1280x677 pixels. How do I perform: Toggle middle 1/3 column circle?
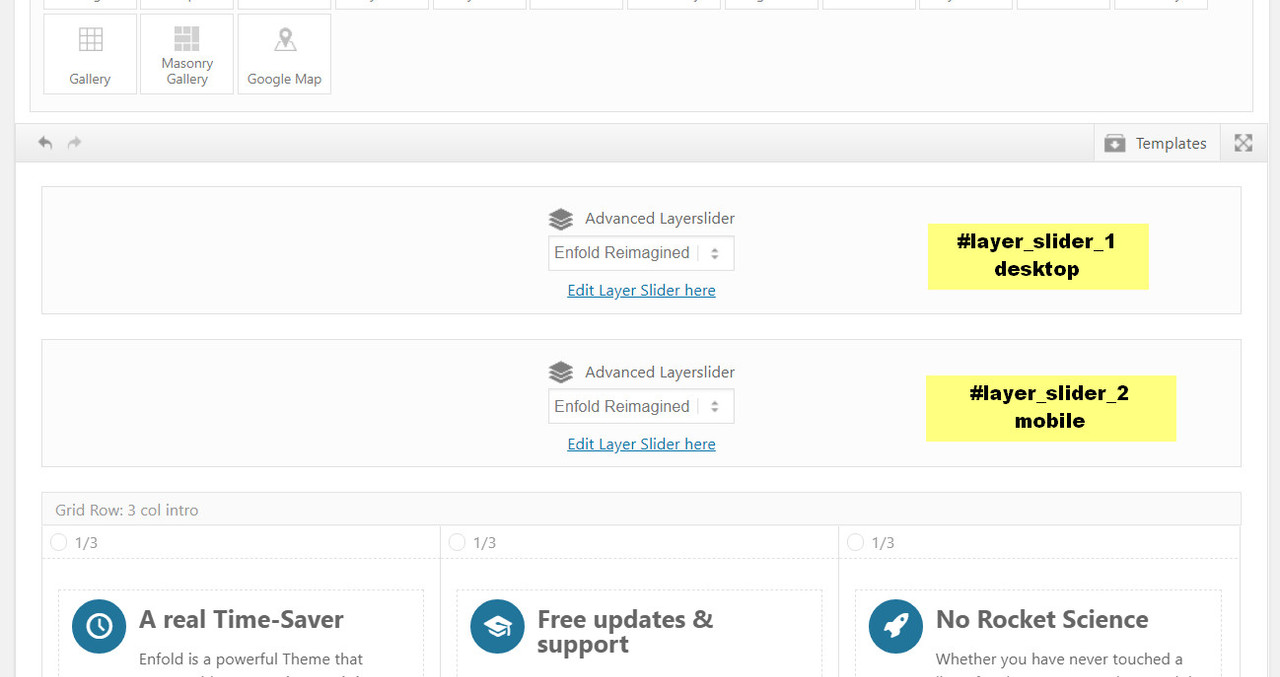click(457, 542)
